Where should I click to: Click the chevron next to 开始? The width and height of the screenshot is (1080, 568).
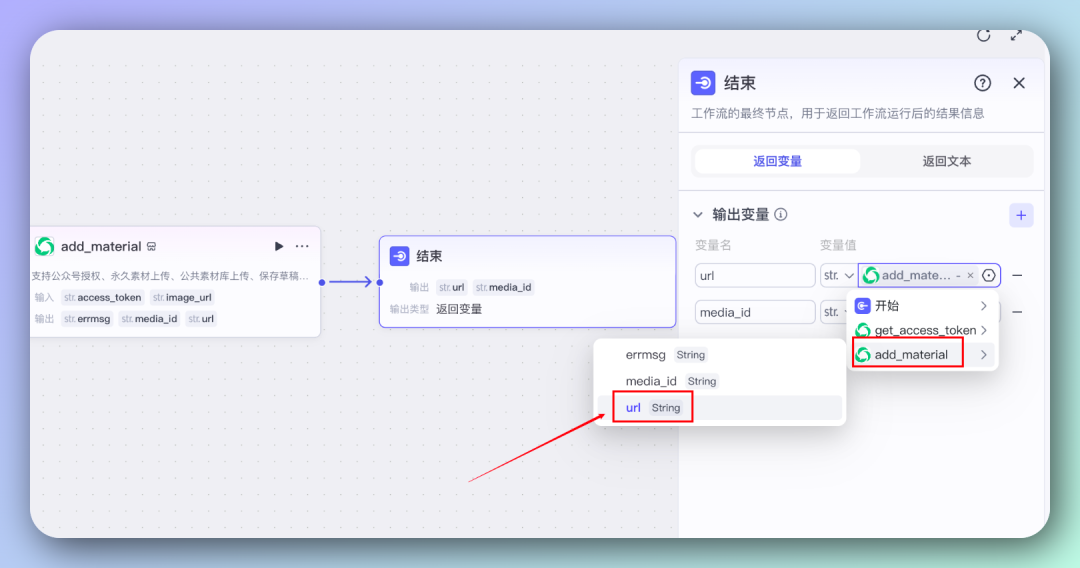[x=984, y=306]
